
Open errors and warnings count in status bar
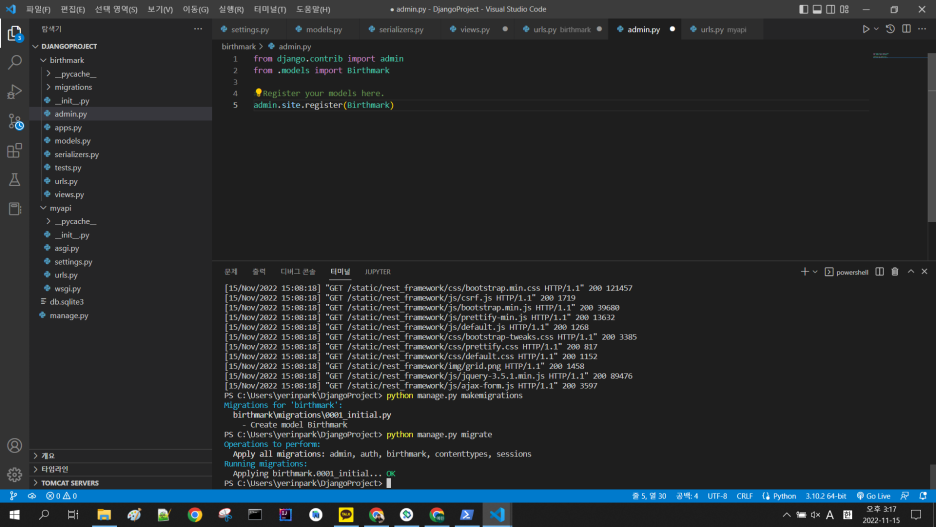61,496
